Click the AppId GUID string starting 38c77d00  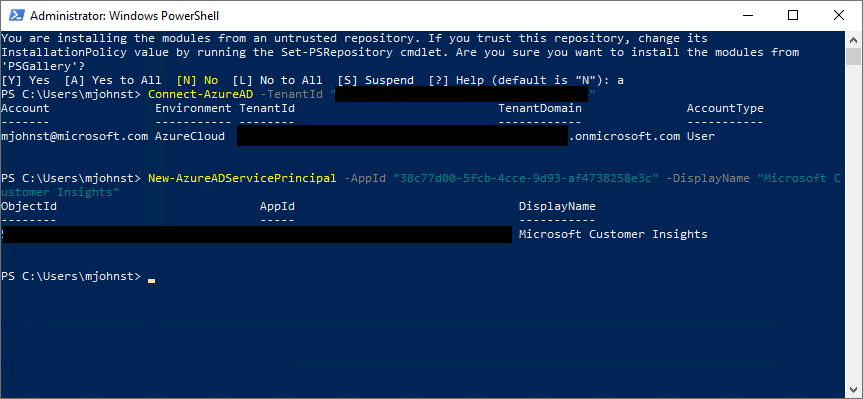pyautogui.click(x=526, y=178)
